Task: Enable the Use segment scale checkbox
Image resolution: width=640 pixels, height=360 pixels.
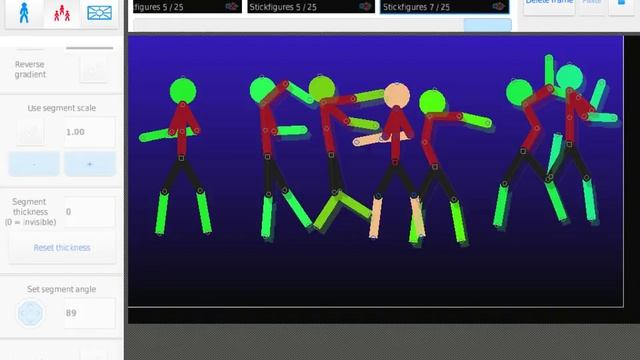Action: point(30,132)
